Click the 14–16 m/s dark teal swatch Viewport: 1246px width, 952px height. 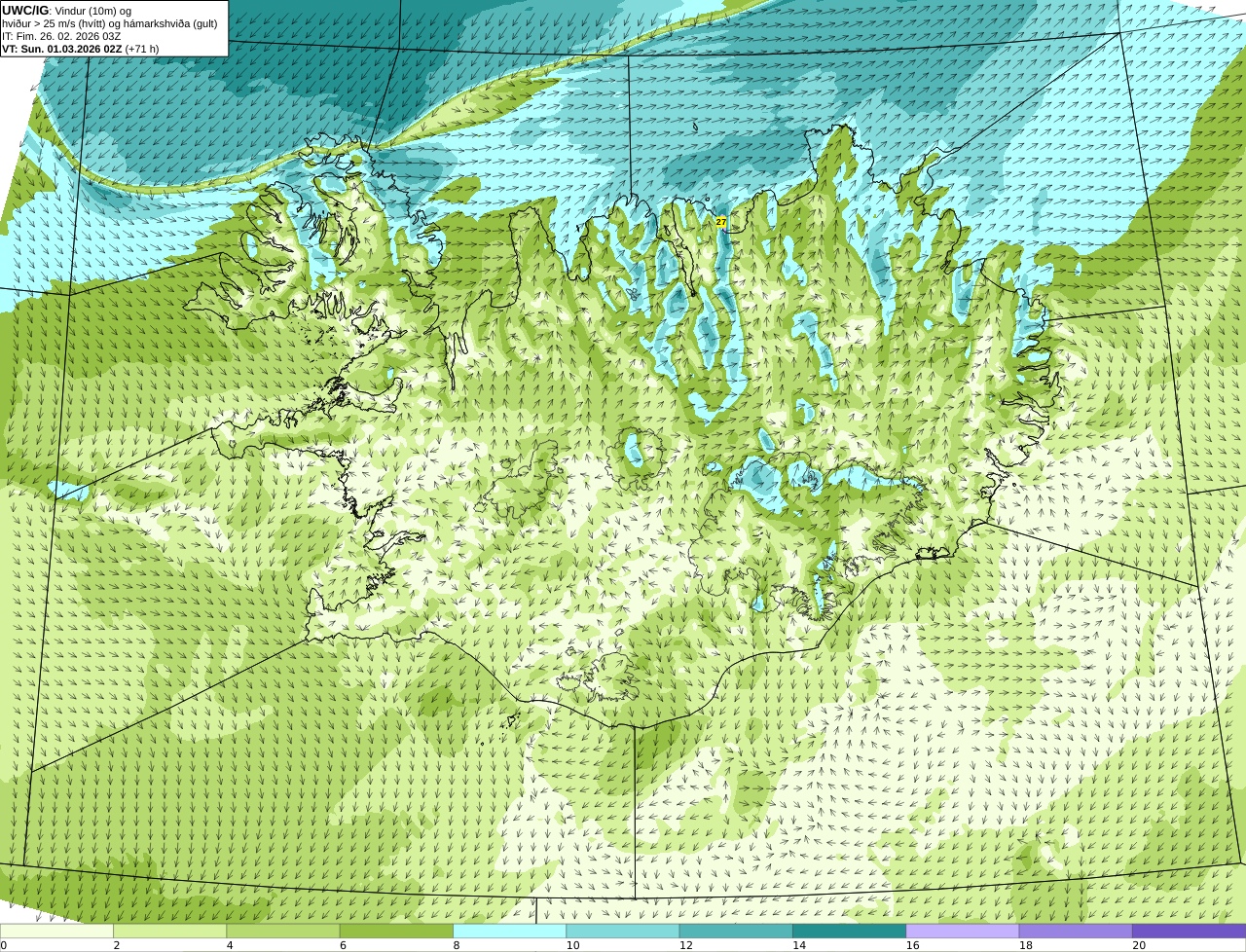849,931
